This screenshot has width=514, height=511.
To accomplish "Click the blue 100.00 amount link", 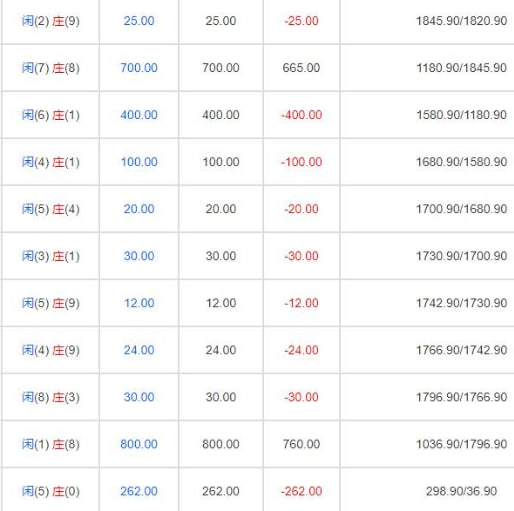I will click(x=139, y=162).
